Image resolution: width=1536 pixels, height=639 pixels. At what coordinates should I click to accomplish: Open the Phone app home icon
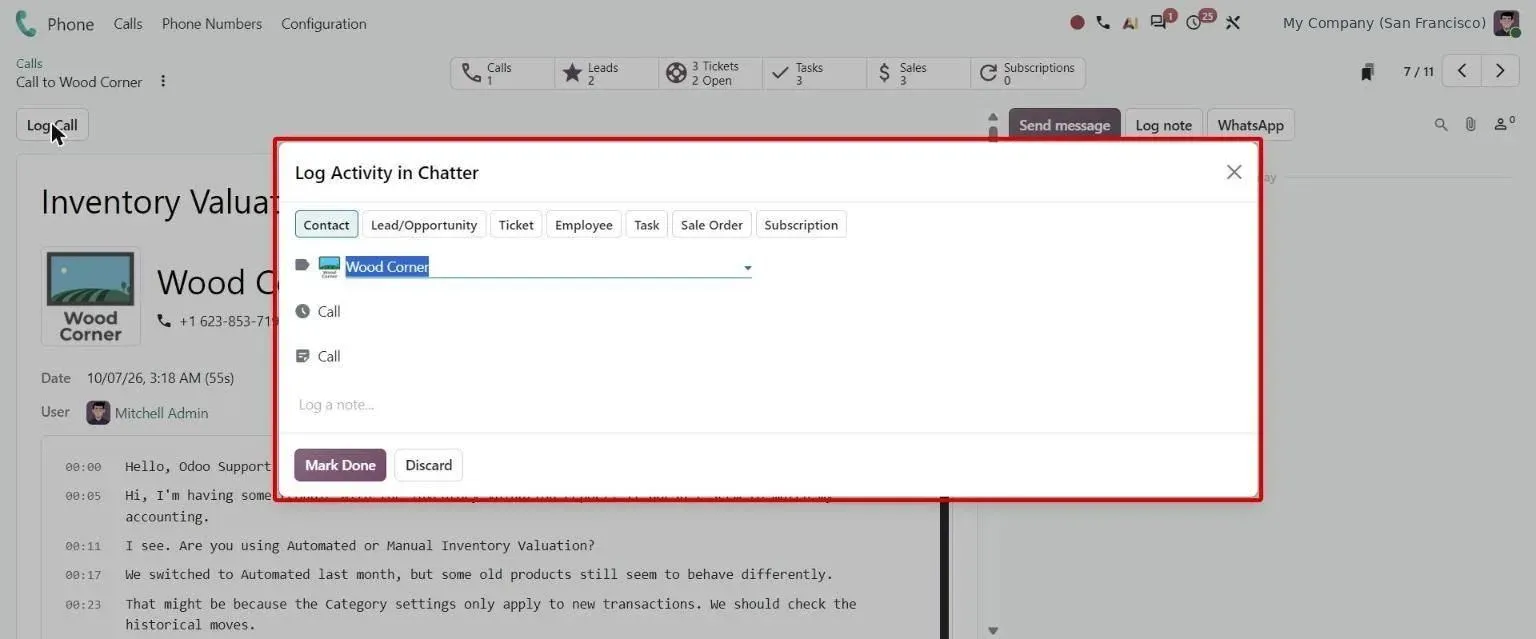25,23
